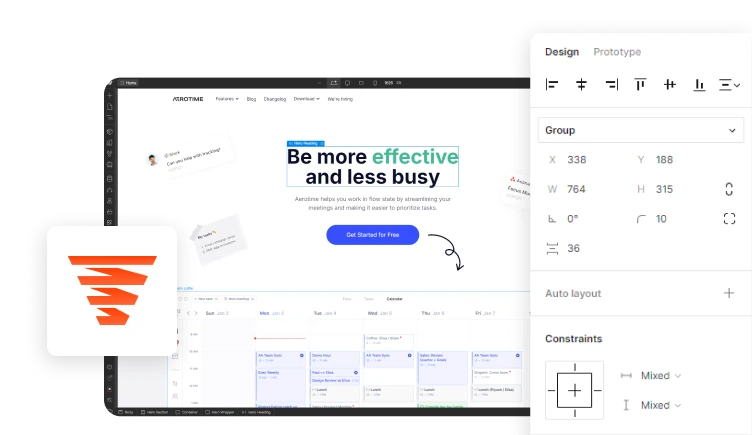Click the H1 Hero Heading breadcrumb

coord(256,412)
